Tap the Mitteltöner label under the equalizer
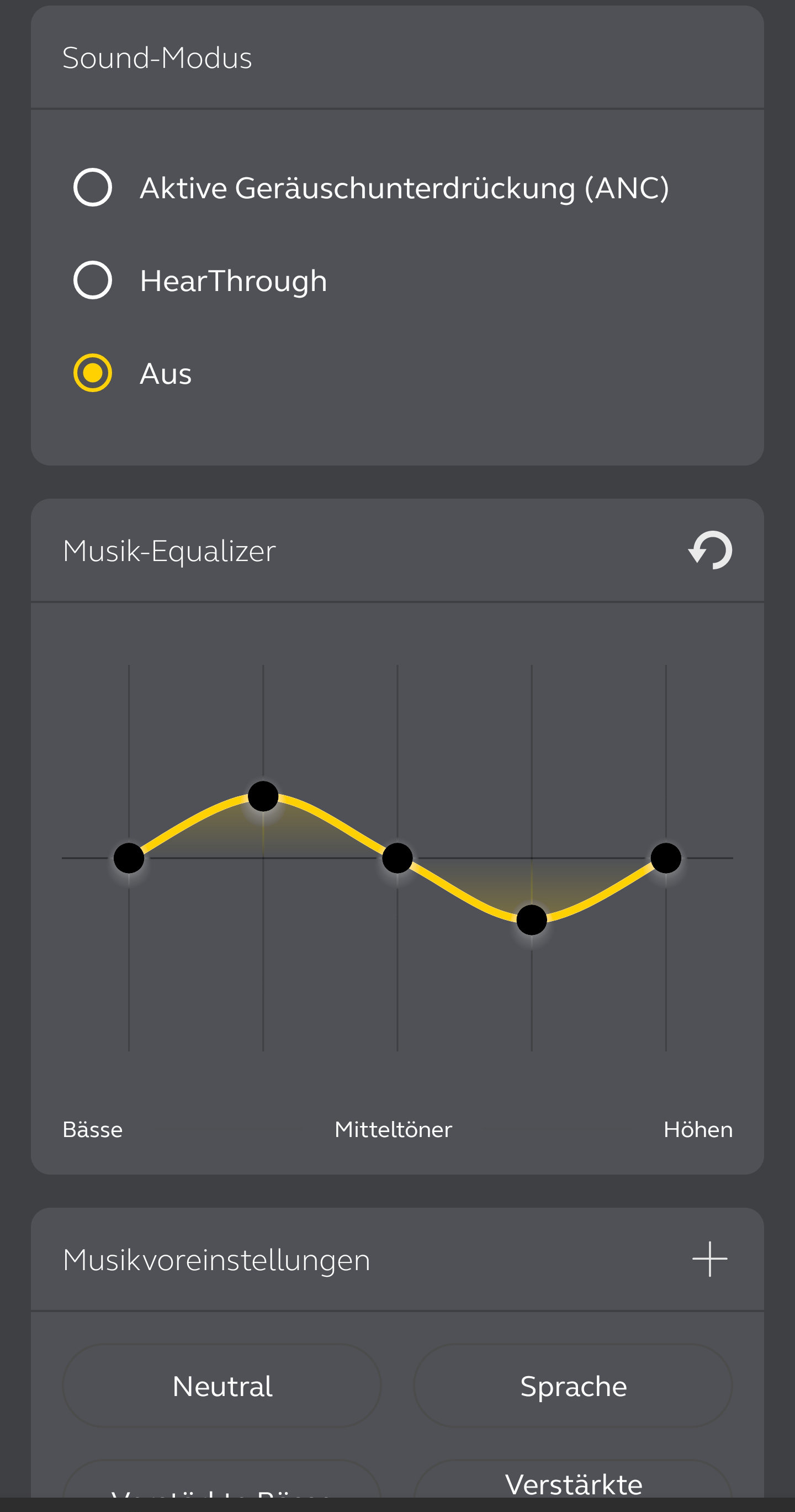The width and height of the screenshot is (795, 1512). [393, 1130]
